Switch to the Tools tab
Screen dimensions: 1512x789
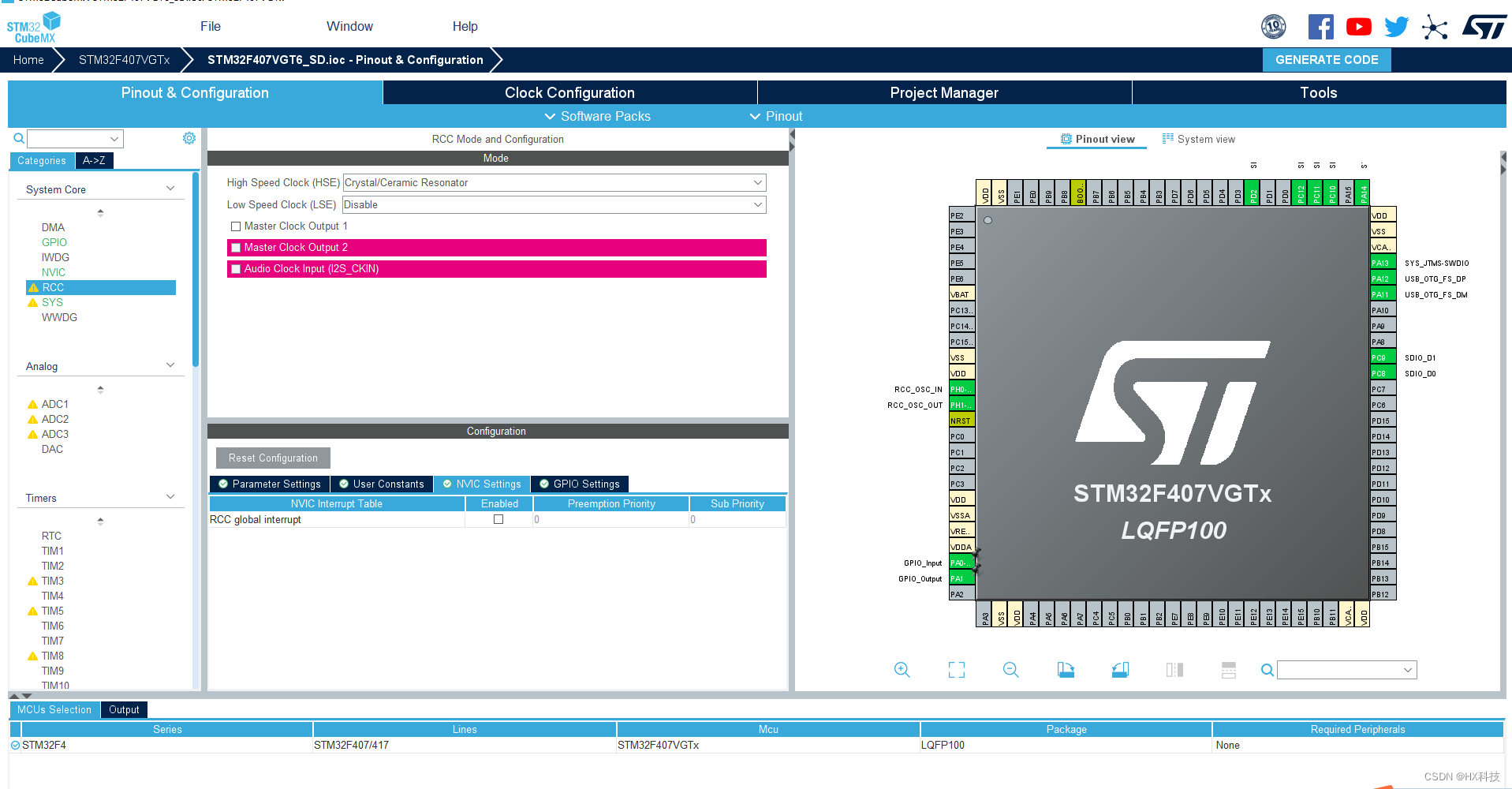[x=1319, y=92]
